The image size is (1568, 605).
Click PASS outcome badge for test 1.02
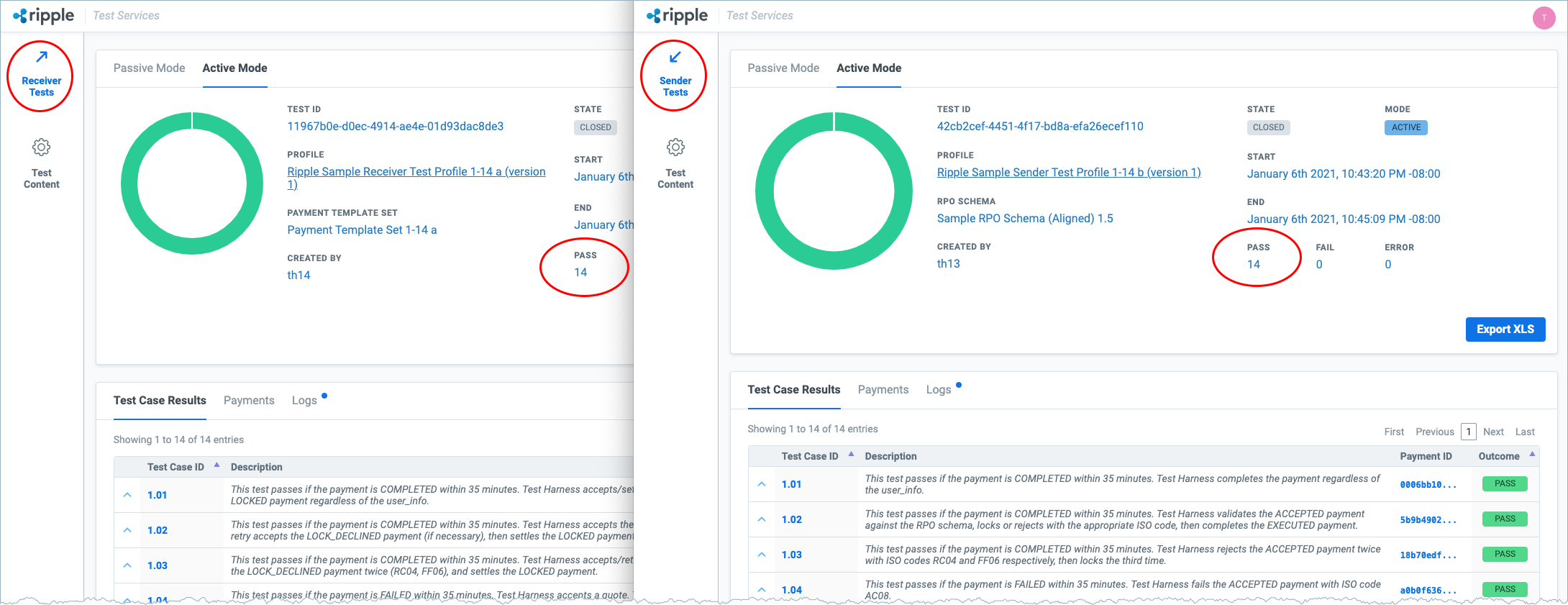point(1505,519)
